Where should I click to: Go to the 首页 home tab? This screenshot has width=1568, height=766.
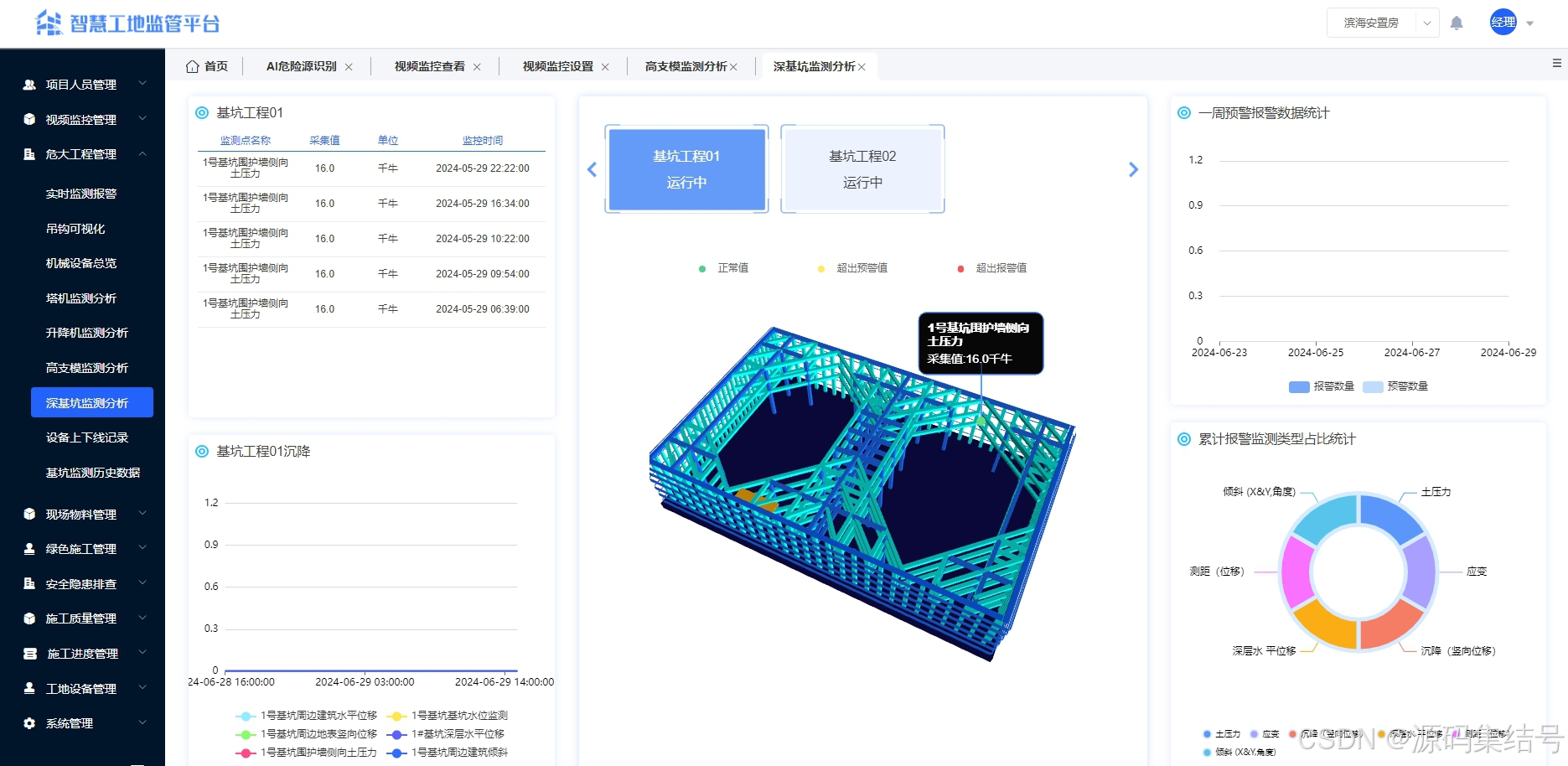coord(207,66)
